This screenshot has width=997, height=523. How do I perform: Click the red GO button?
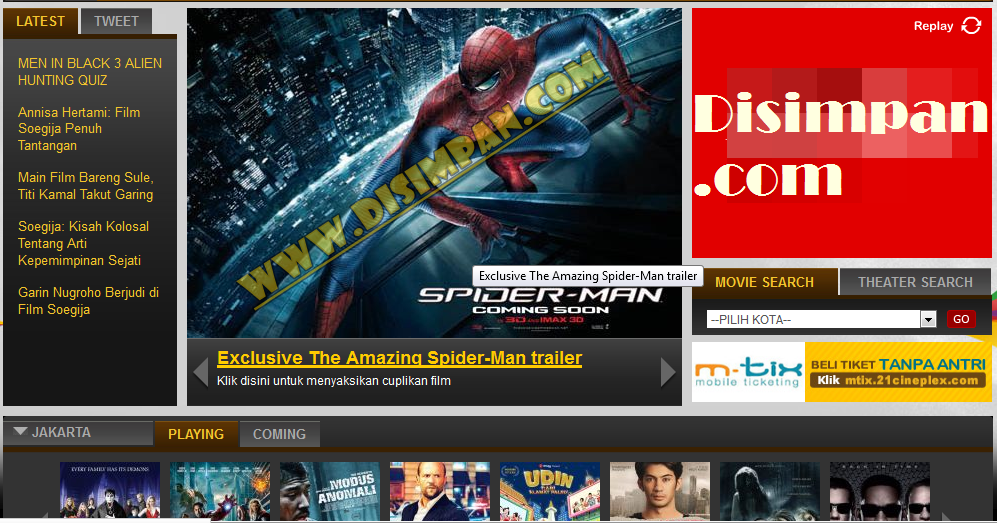(961, 319)
